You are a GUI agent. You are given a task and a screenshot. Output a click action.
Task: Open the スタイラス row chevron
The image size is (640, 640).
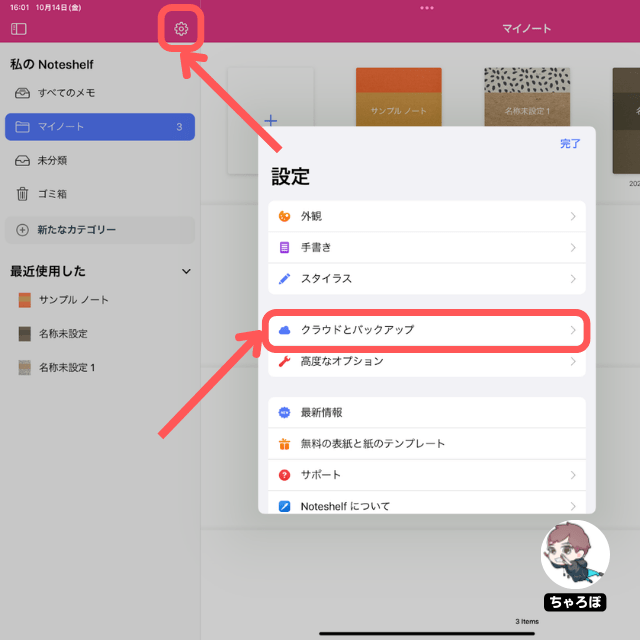[x=573, y=279]
